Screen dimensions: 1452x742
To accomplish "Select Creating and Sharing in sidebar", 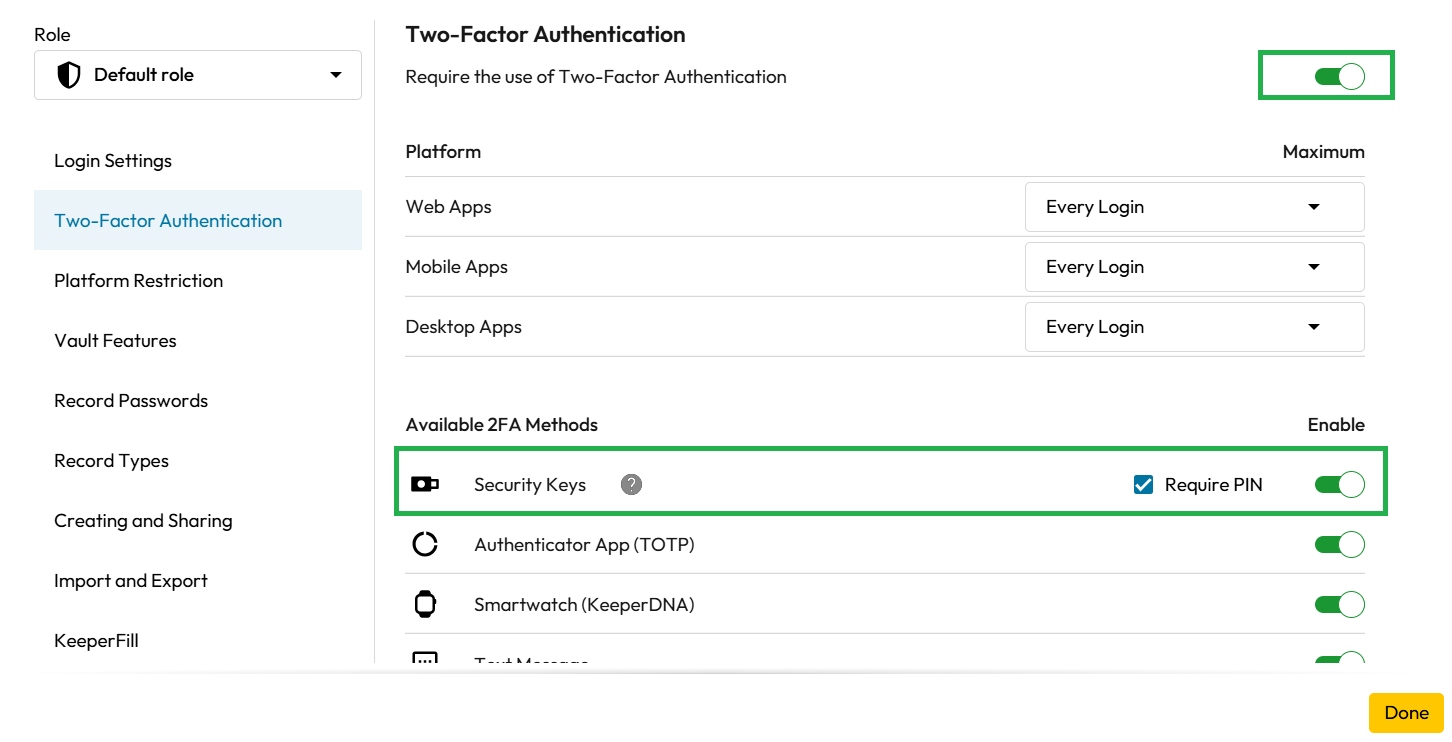I will (x=143, y=521).
